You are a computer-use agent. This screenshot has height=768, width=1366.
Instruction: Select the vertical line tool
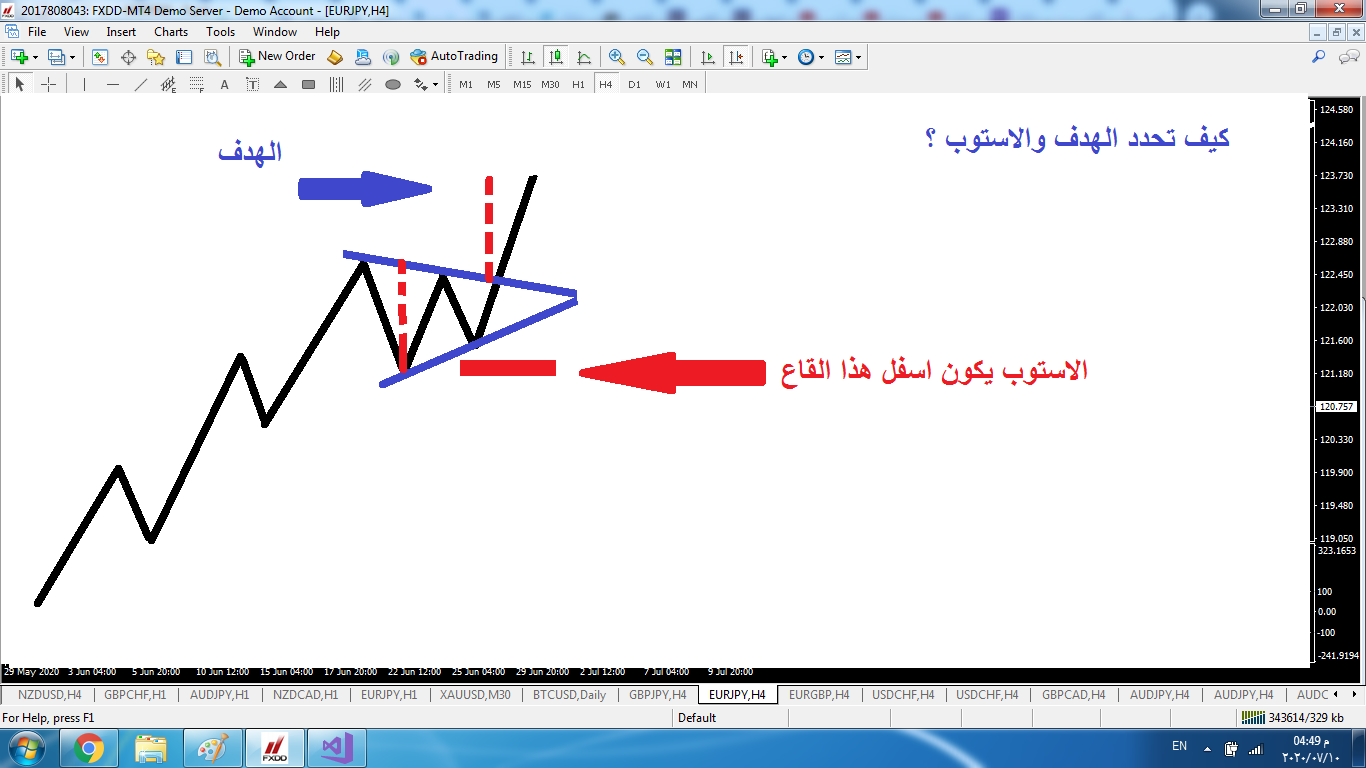click(x=84, y=85)
